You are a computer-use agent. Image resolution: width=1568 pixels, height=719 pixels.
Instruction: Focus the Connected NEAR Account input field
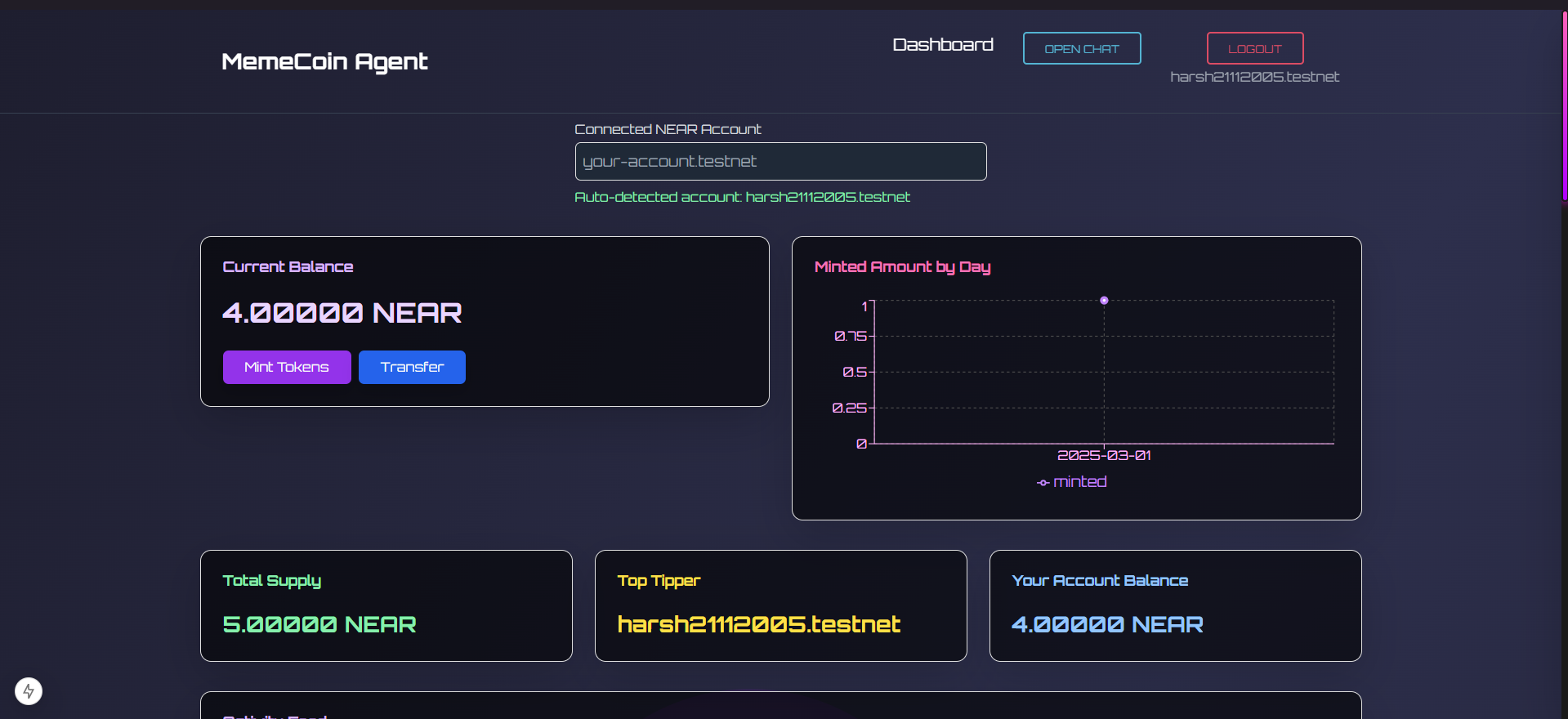(780, 161)
